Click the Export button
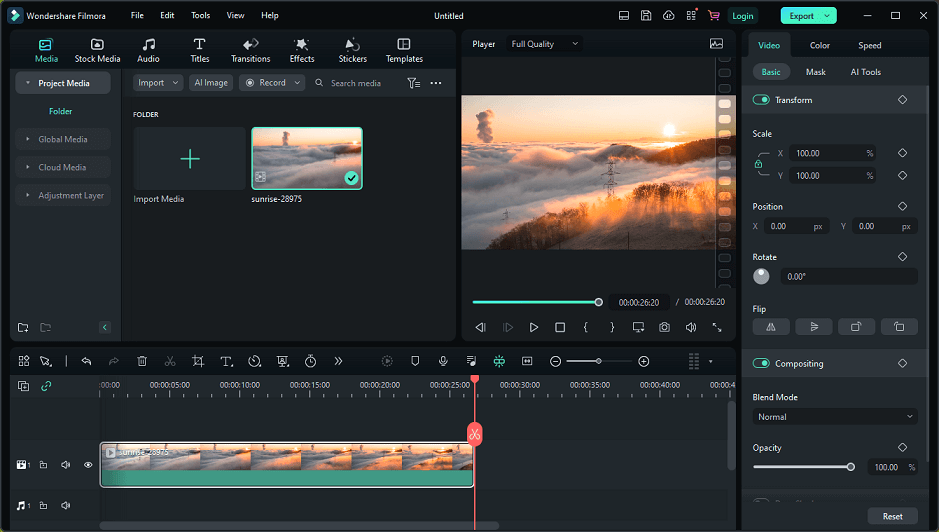This screenshot has height=532, width=939. pyautogui.click(x=808, y=16)
